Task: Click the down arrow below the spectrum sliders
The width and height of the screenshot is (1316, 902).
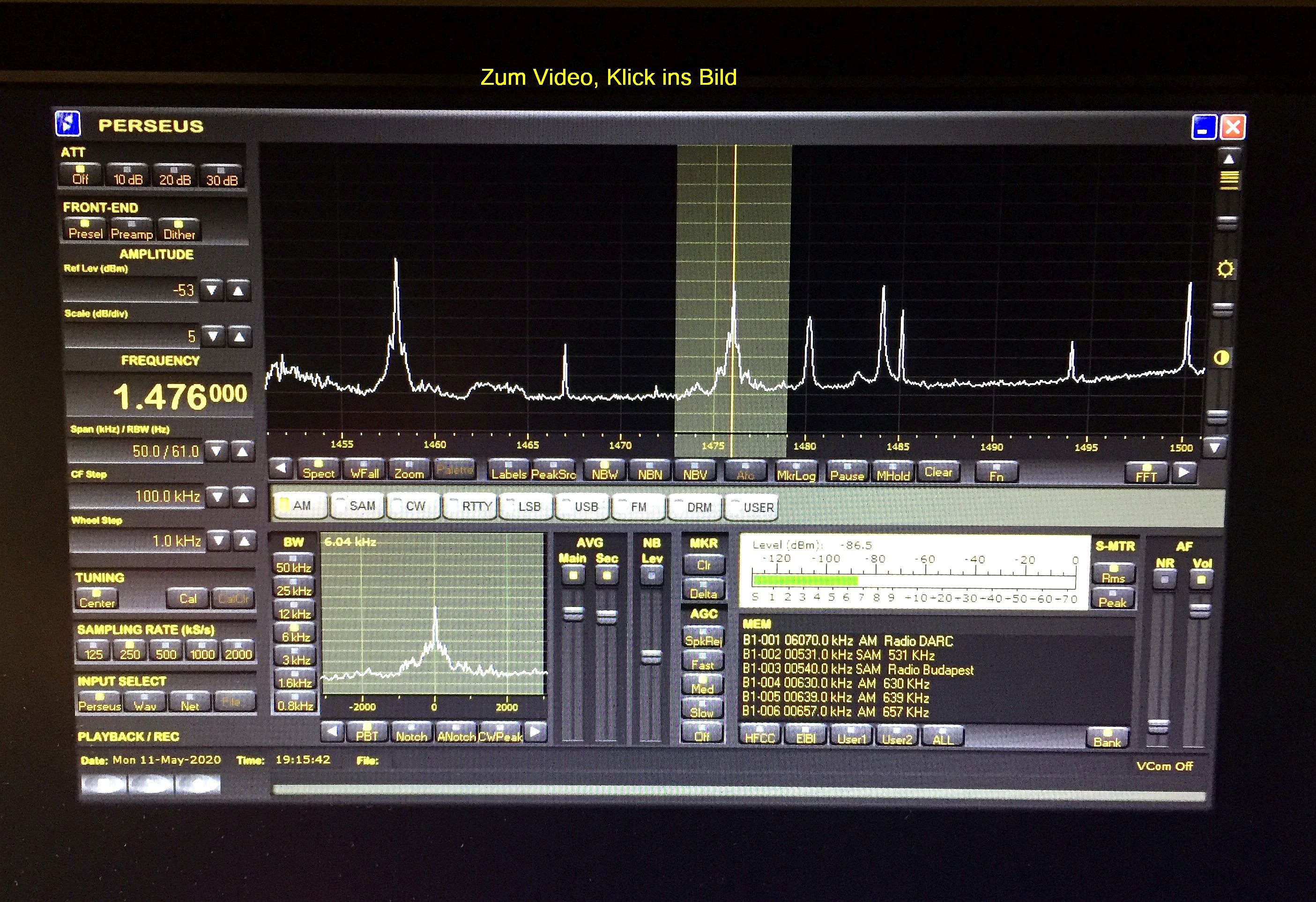Action: (x=1215, y=447)
